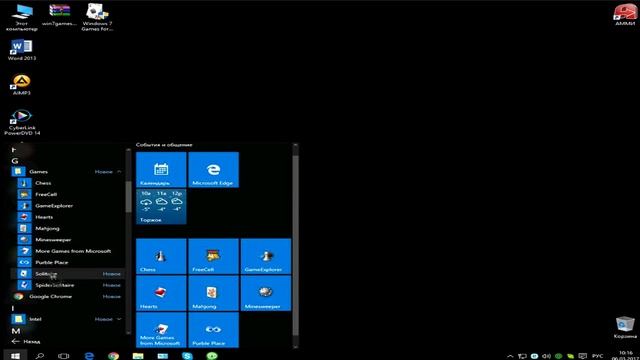Screen dimensions: 640x360
Task: Open Skype from the taskbar
Action: [187, 356]
